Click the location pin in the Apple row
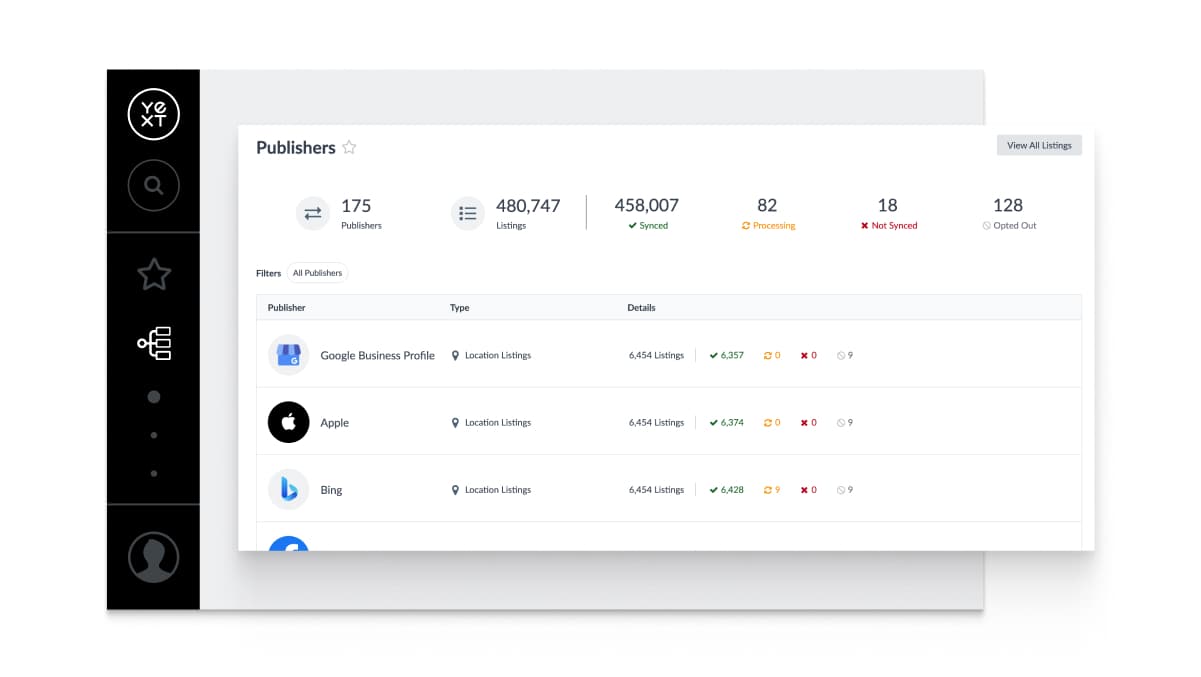The height and width of the screenshot is (677, 1201). click(455, 422)
